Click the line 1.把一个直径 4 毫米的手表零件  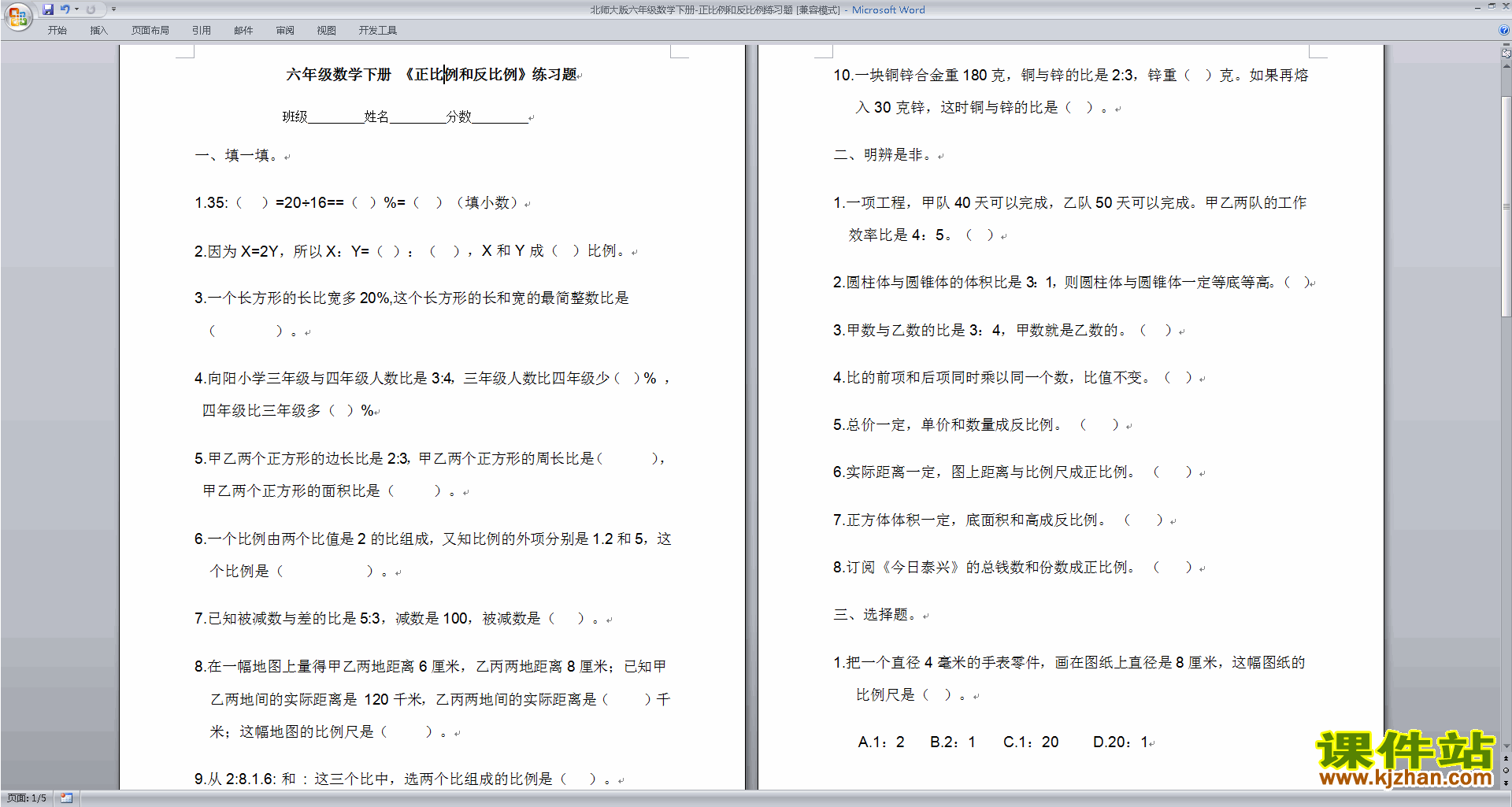1069,663
